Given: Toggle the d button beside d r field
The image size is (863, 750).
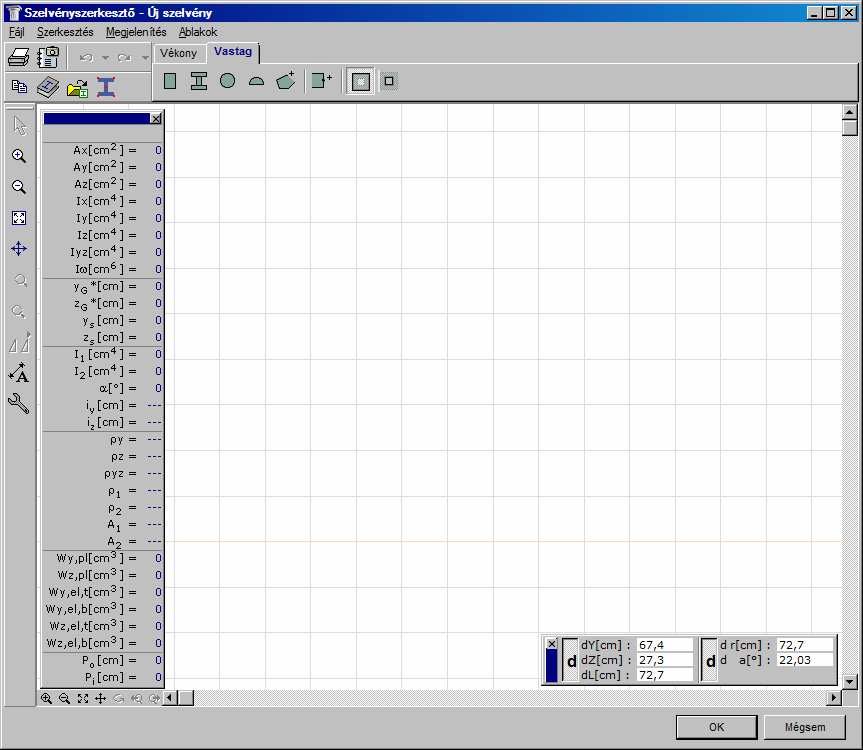Looking at the screenshot, I should 710,660.
